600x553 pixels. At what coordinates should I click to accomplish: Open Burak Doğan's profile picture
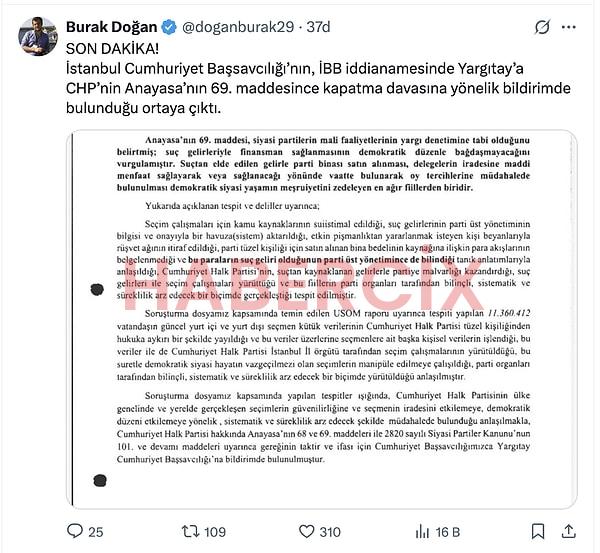click(38, 36)
